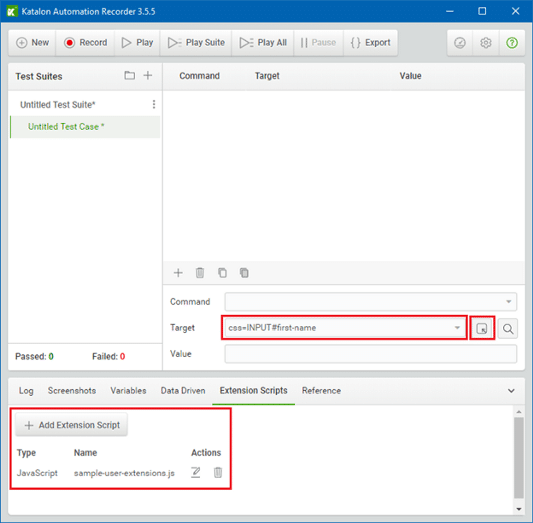Viewport: 533px width, 523px height.
Task: Click the New test case button
Action: 32,43
